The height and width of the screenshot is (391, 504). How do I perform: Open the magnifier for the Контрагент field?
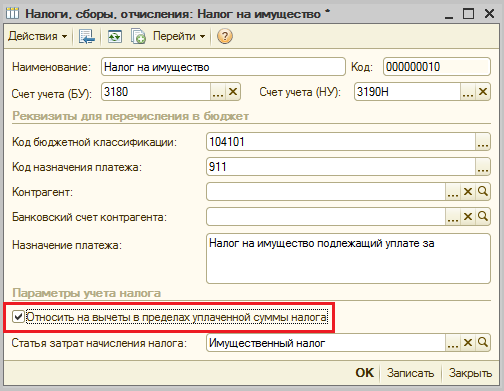[x=483, y=192]
